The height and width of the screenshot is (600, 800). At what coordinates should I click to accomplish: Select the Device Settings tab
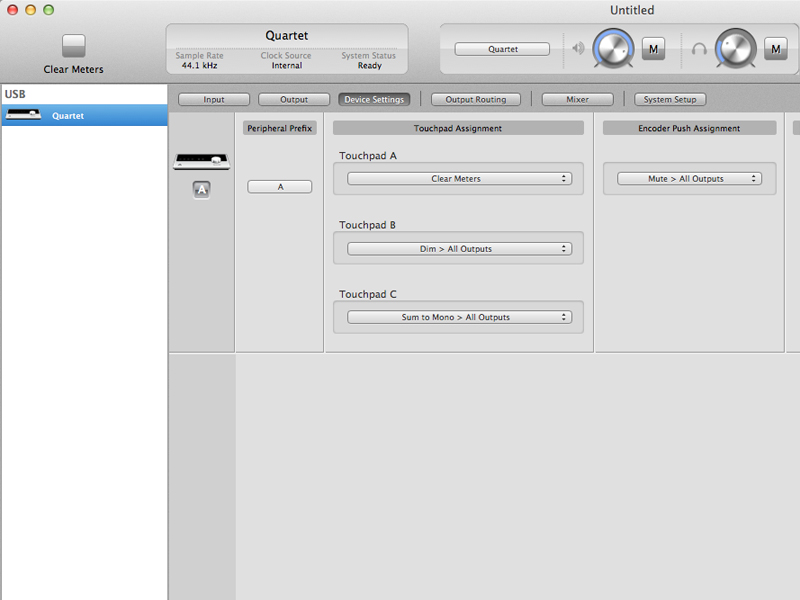point(374,99)
